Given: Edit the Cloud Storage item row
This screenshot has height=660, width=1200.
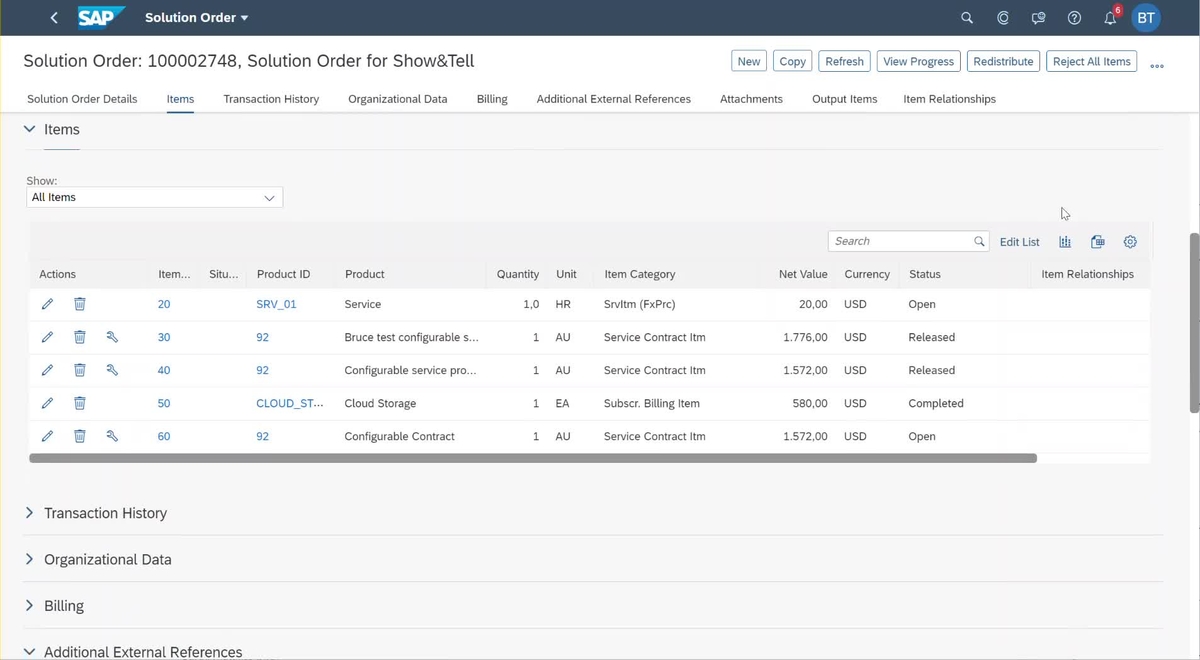Looking at the screenshot, I should tap(47, 403).
